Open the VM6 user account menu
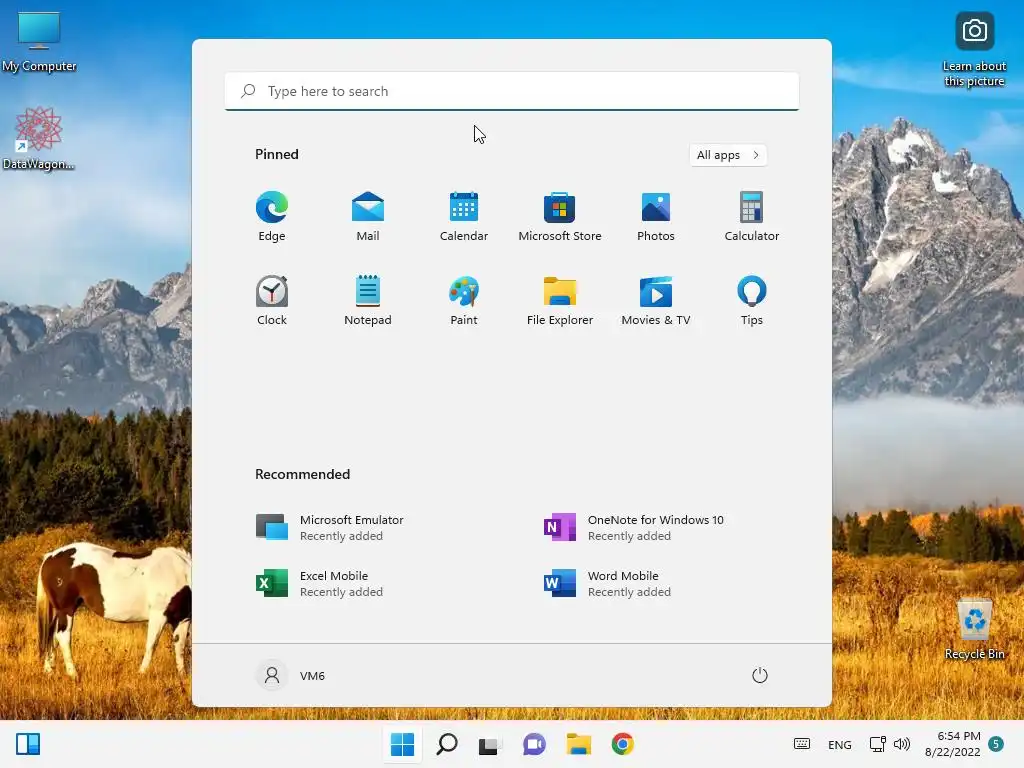1024x768 pixels. tap(291, 675)
